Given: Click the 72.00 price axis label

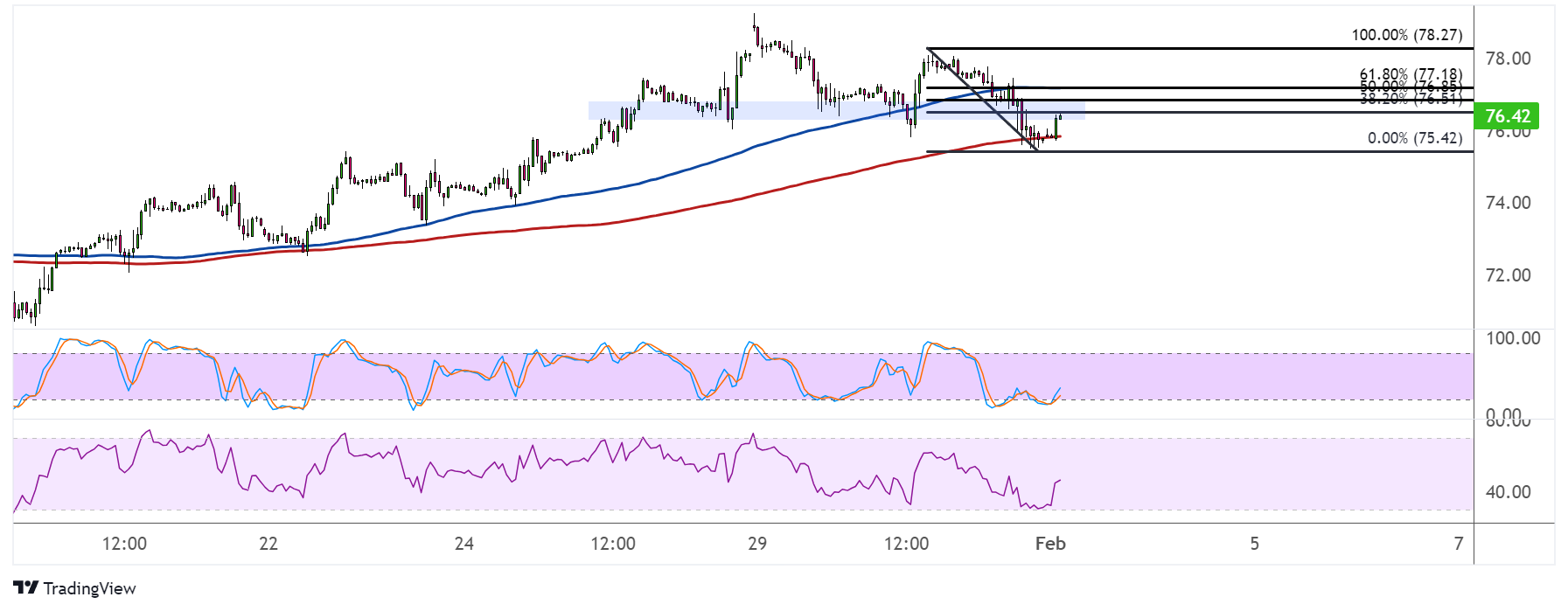Looking at the screenshot, I should 1508,275.
